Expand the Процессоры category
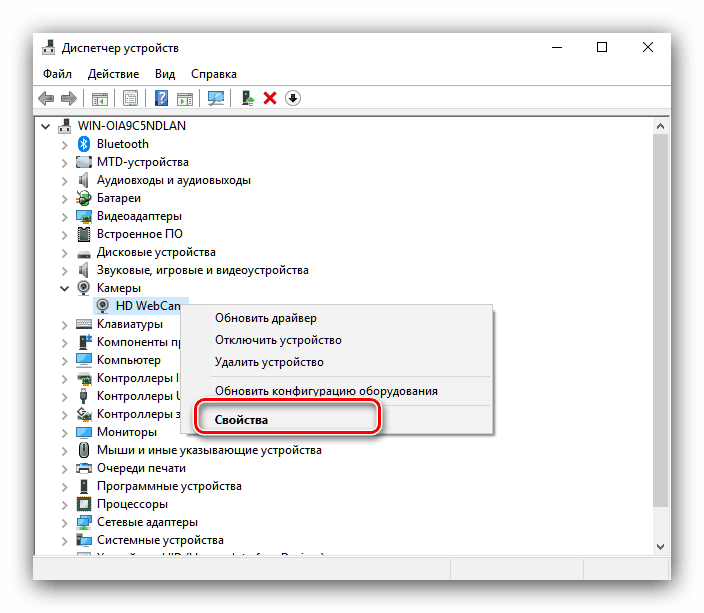 (x=65, y=505)
